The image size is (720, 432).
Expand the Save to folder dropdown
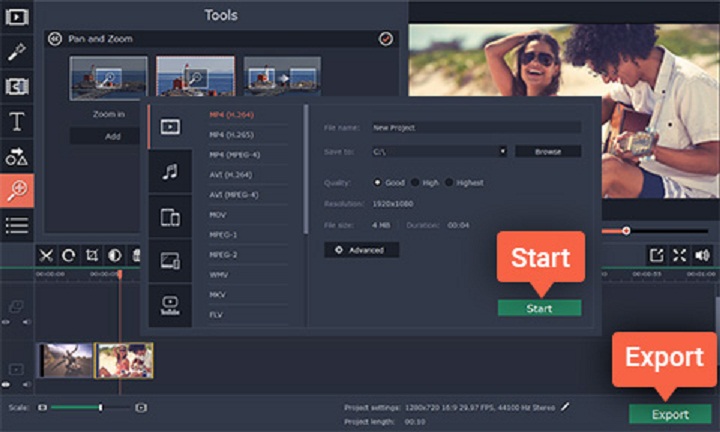coord(503,151)
